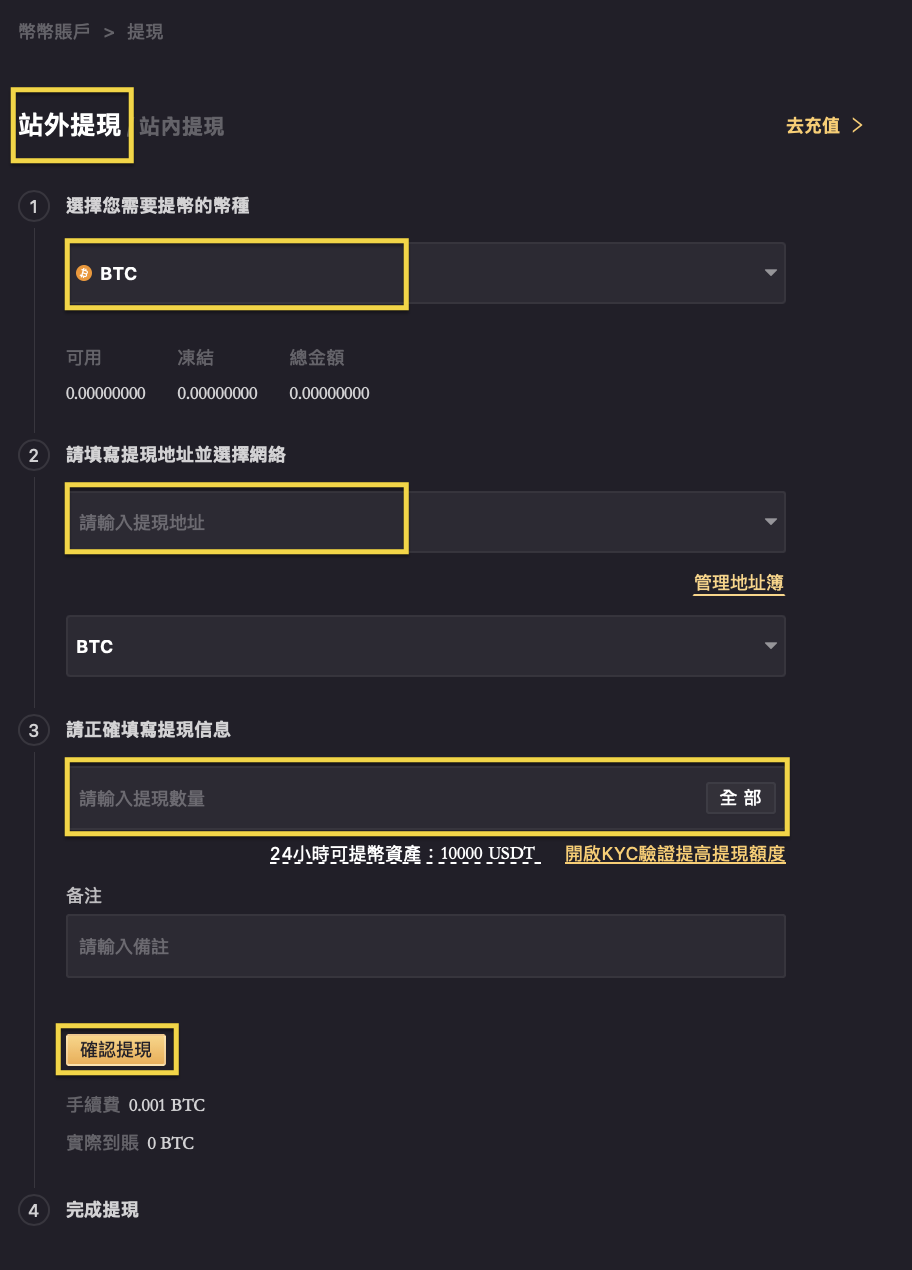
Task: Focus the 請輸入提現地址 address field
Action: coord(425,522)
